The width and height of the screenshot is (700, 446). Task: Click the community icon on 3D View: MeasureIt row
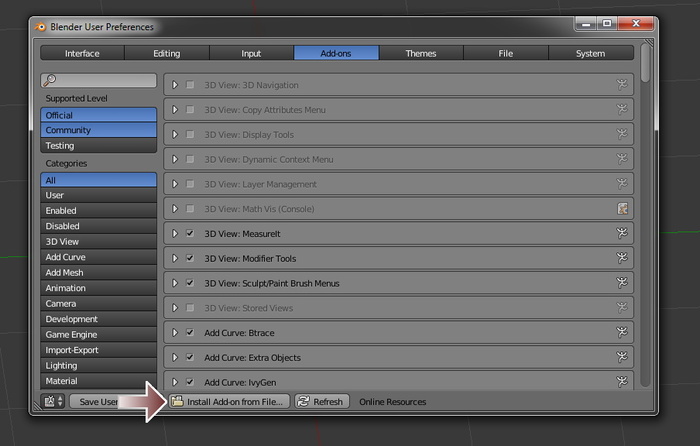click(621, 233)
